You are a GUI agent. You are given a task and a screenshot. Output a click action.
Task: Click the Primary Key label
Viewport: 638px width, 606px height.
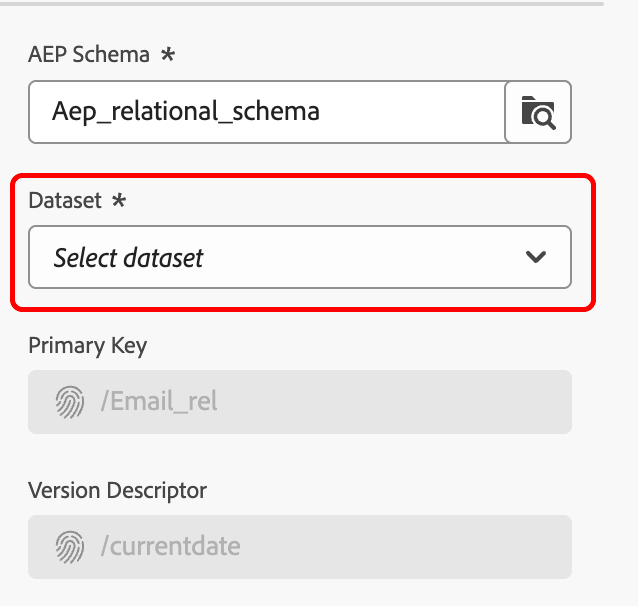pyautogui.click(x=87, y=347)
